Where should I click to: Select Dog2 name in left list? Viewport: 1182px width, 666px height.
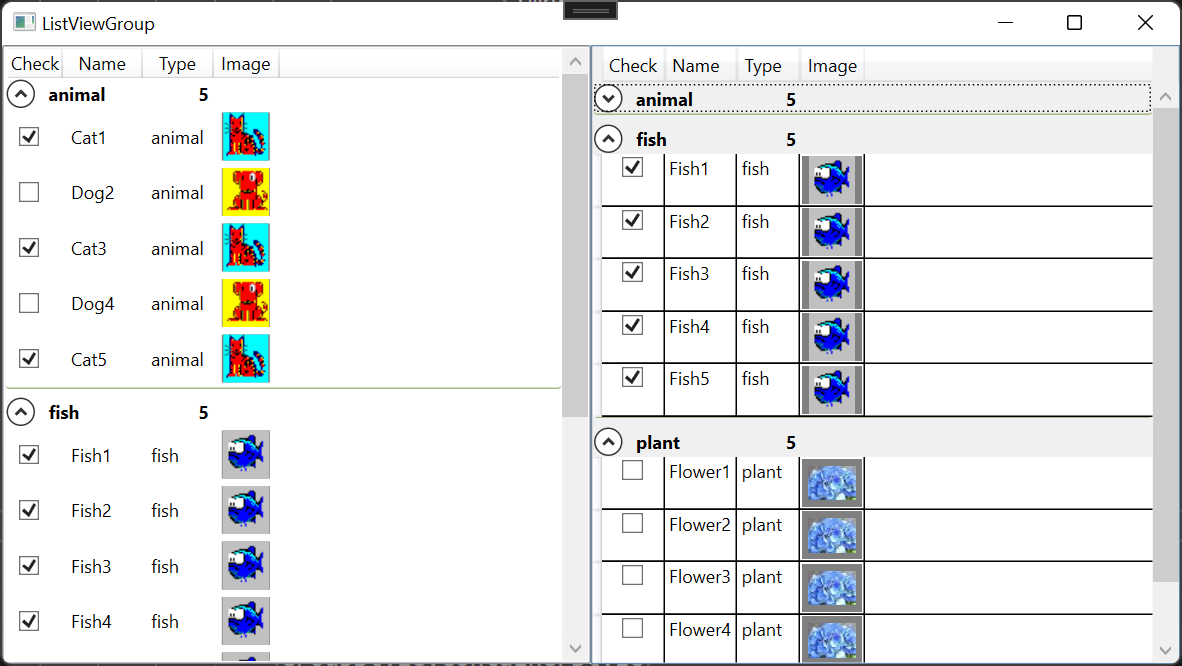coord(93,192)
